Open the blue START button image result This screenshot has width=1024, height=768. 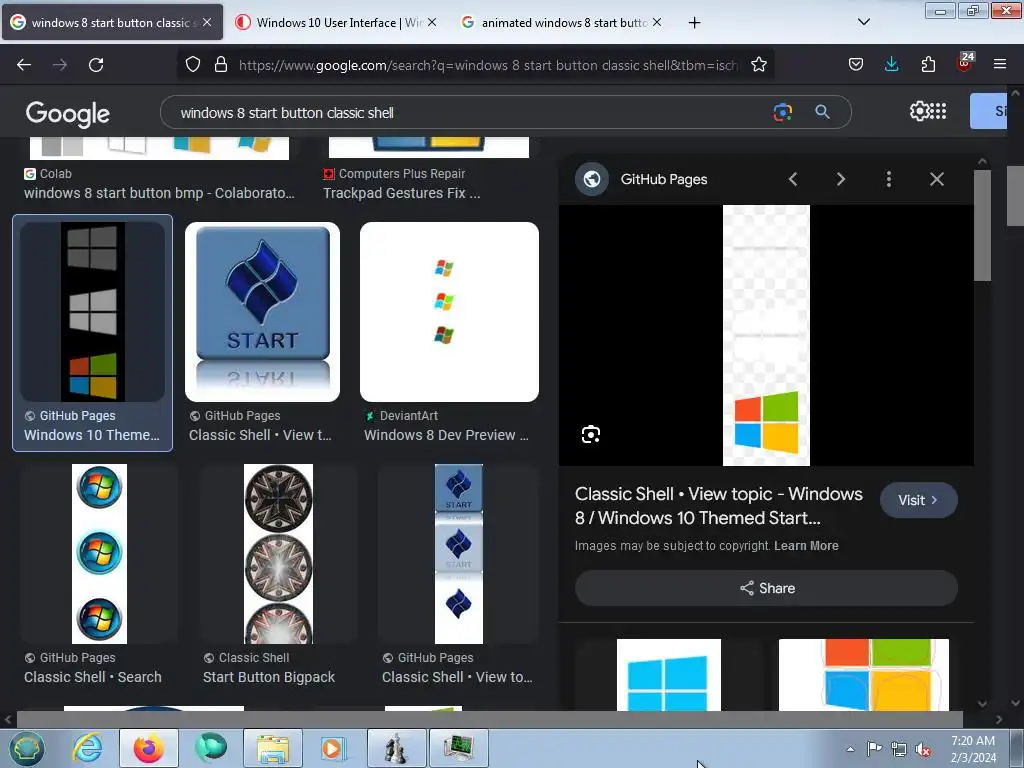pos(262,312)
